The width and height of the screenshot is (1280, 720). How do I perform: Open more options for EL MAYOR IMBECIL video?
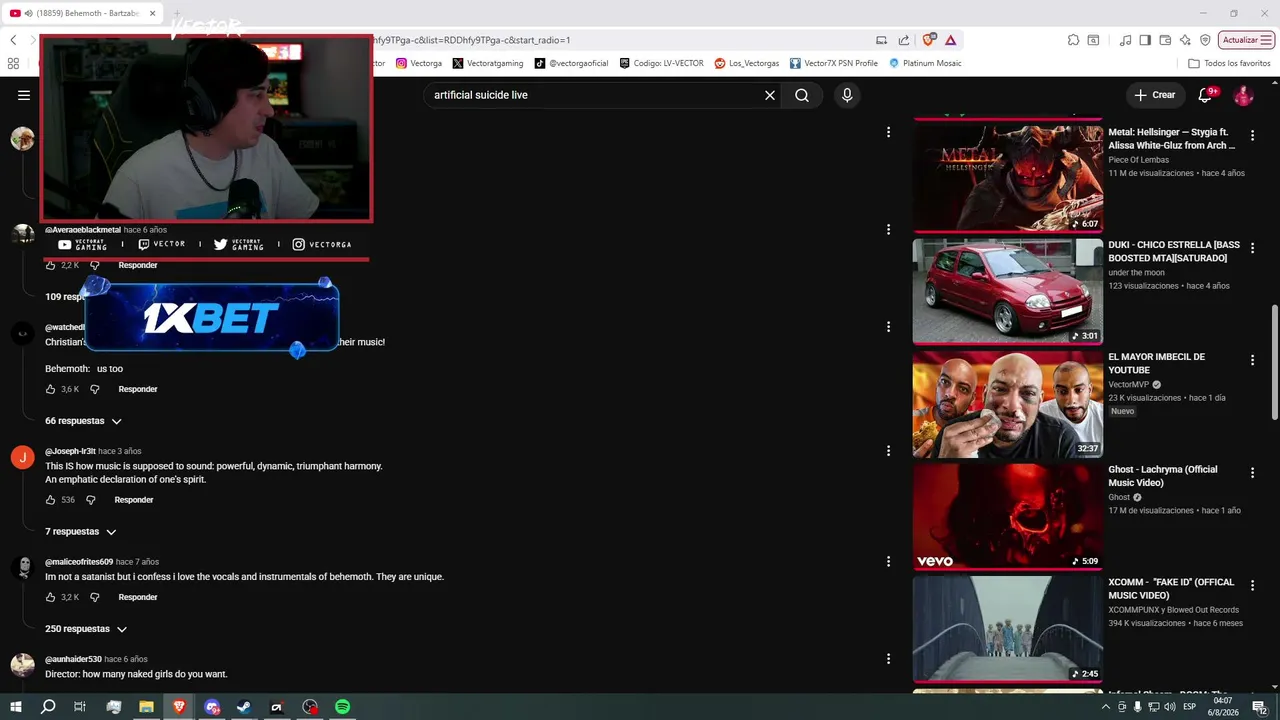1252,360
